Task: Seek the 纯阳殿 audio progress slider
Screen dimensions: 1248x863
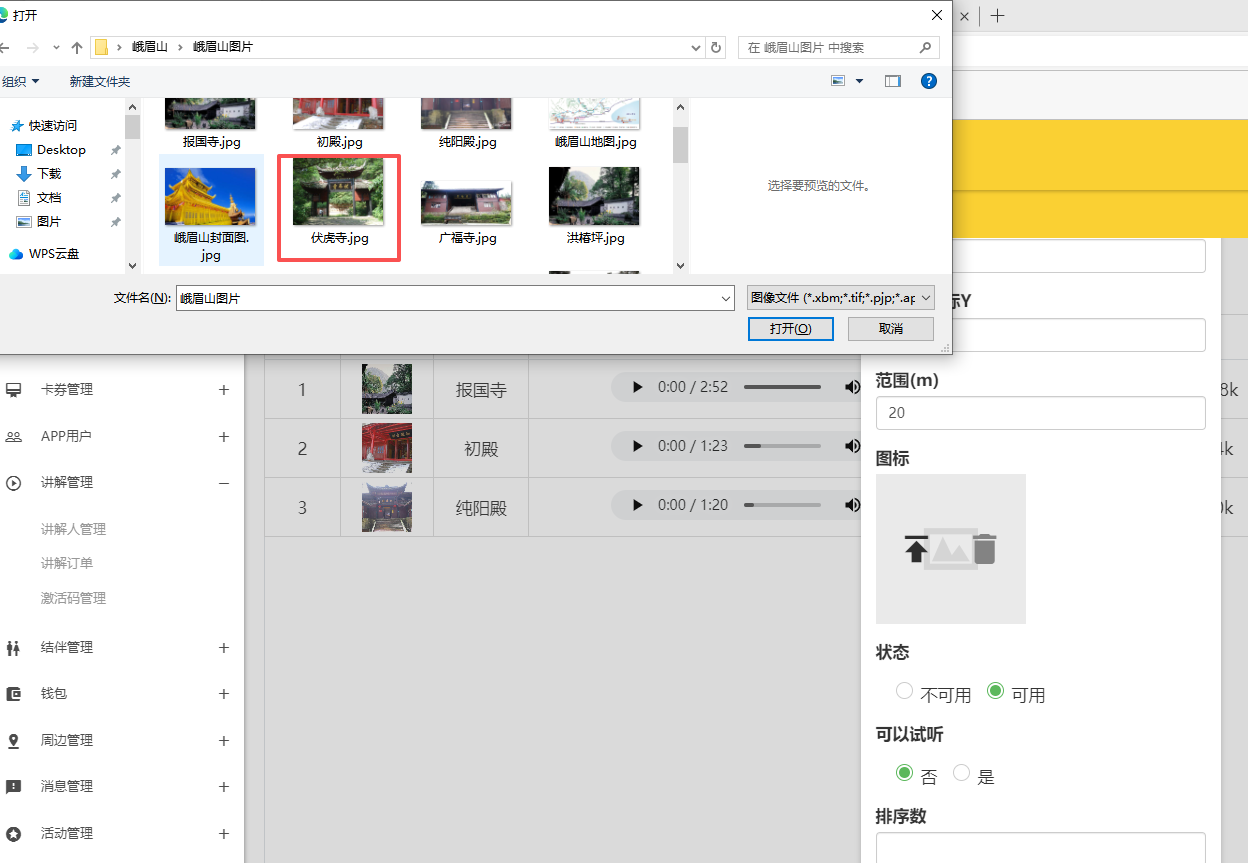Action: pyautogui.click(x=782, y=505)
